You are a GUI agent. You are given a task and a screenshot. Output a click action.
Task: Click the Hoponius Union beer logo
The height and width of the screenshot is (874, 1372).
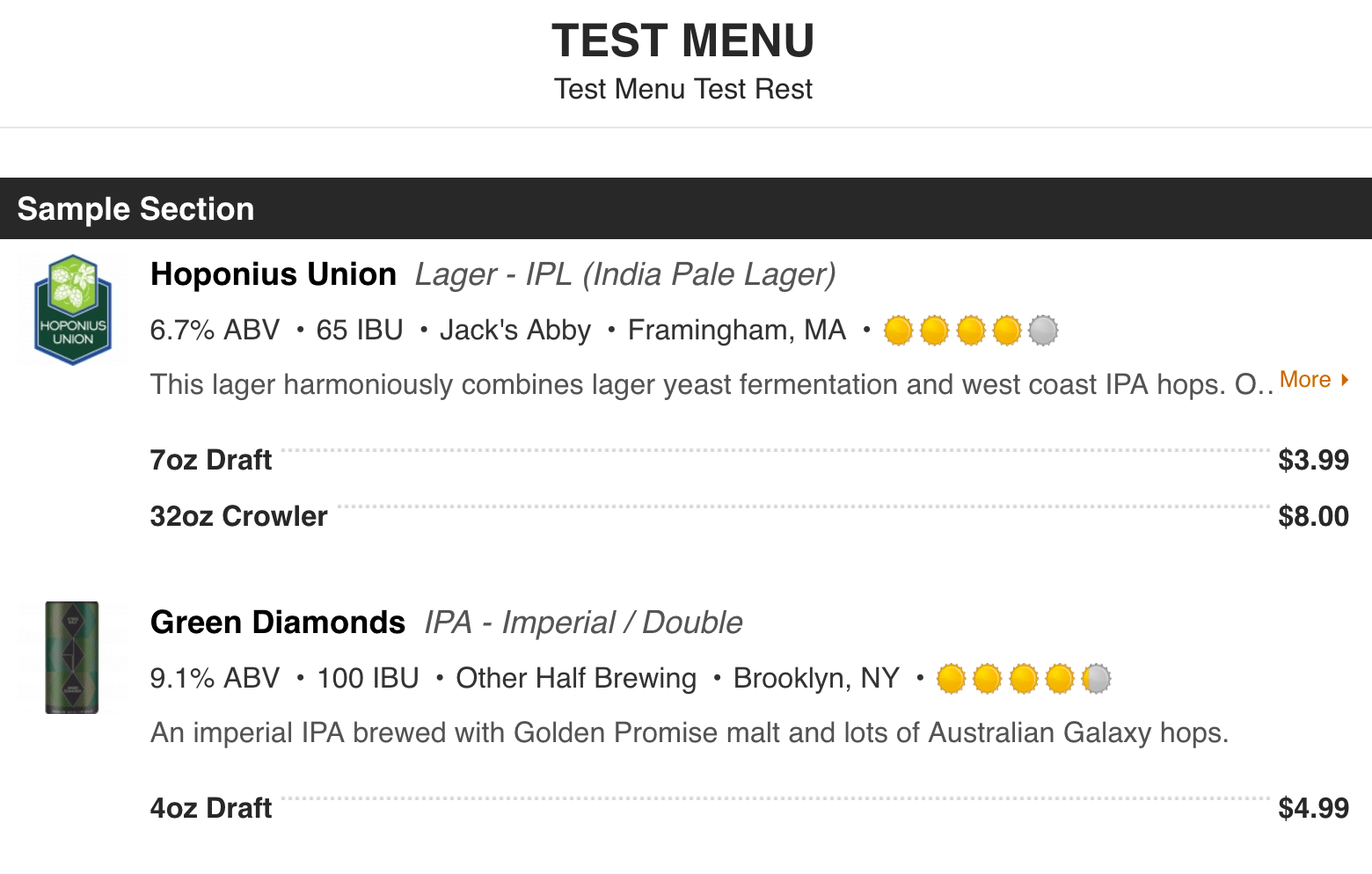pos(73,310)
